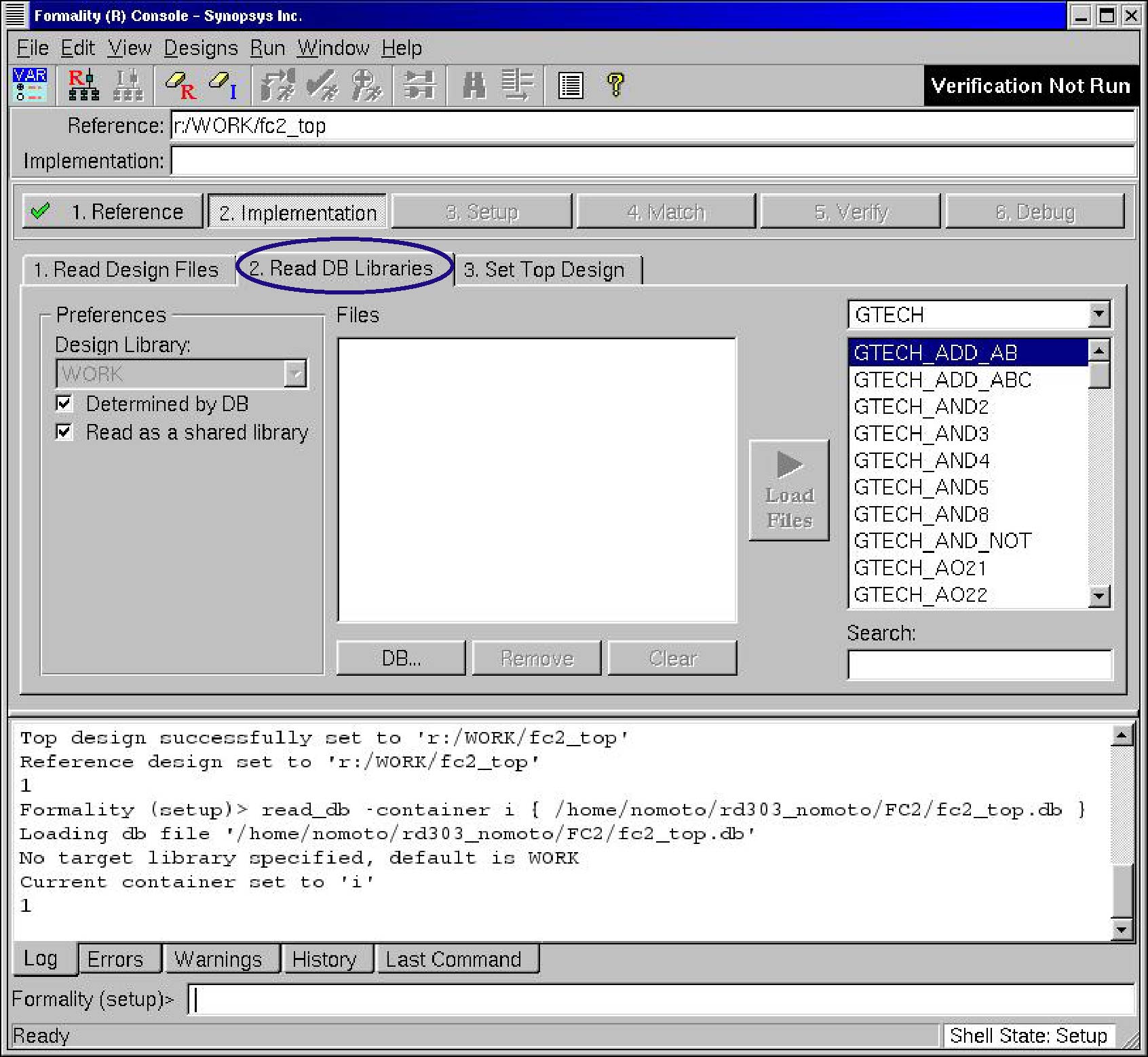Screen dimensions: 1148x1057
Task: Select GTECH_AO21 in the list
Action: 968,568
